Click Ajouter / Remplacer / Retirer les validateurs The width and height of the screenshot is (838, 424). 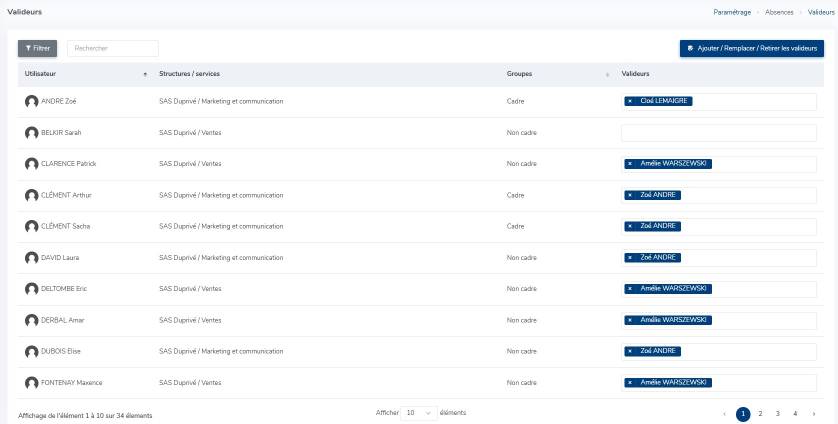tap(751, 48)
